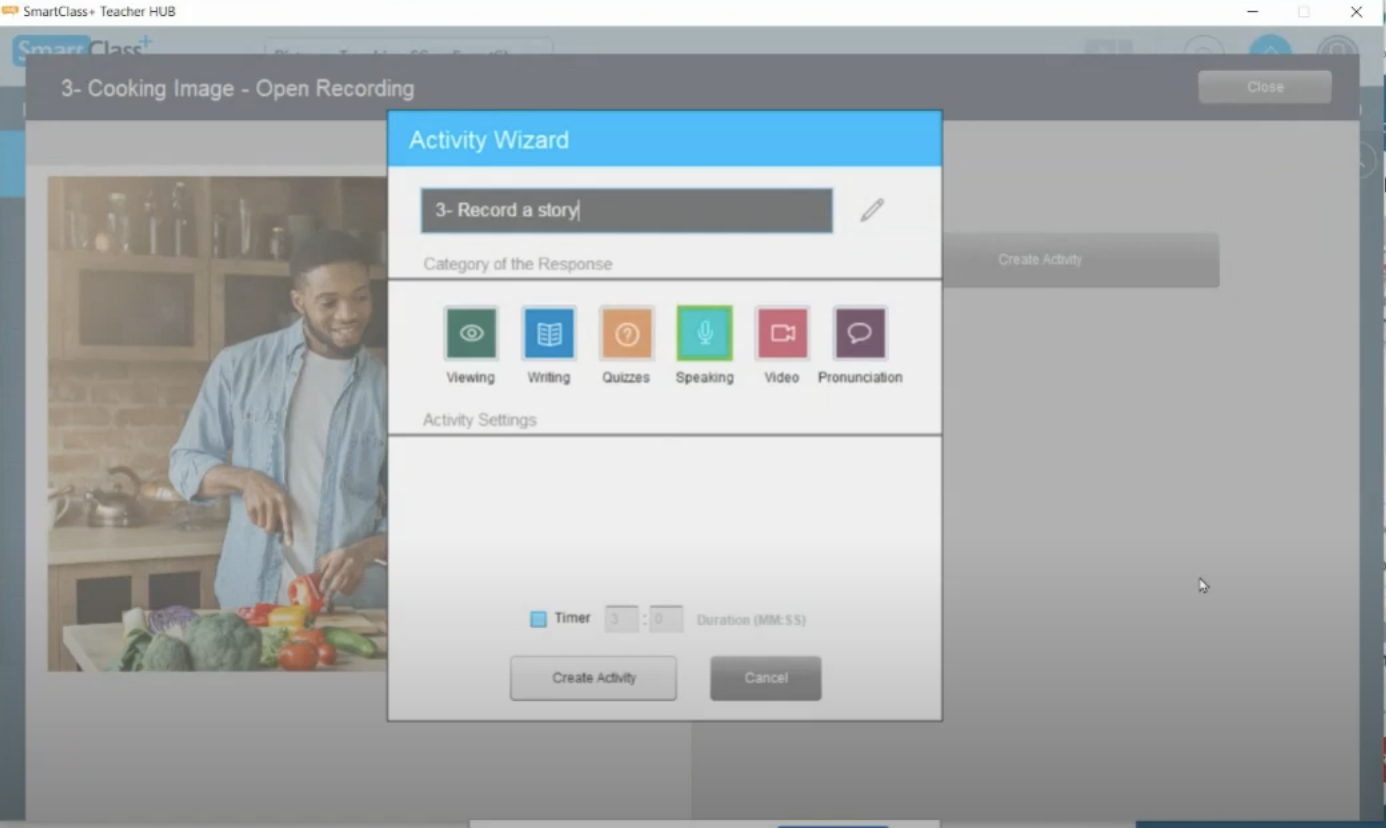Close the SmartClass+ Teacher HUB window

click(x=1356, y=12)
